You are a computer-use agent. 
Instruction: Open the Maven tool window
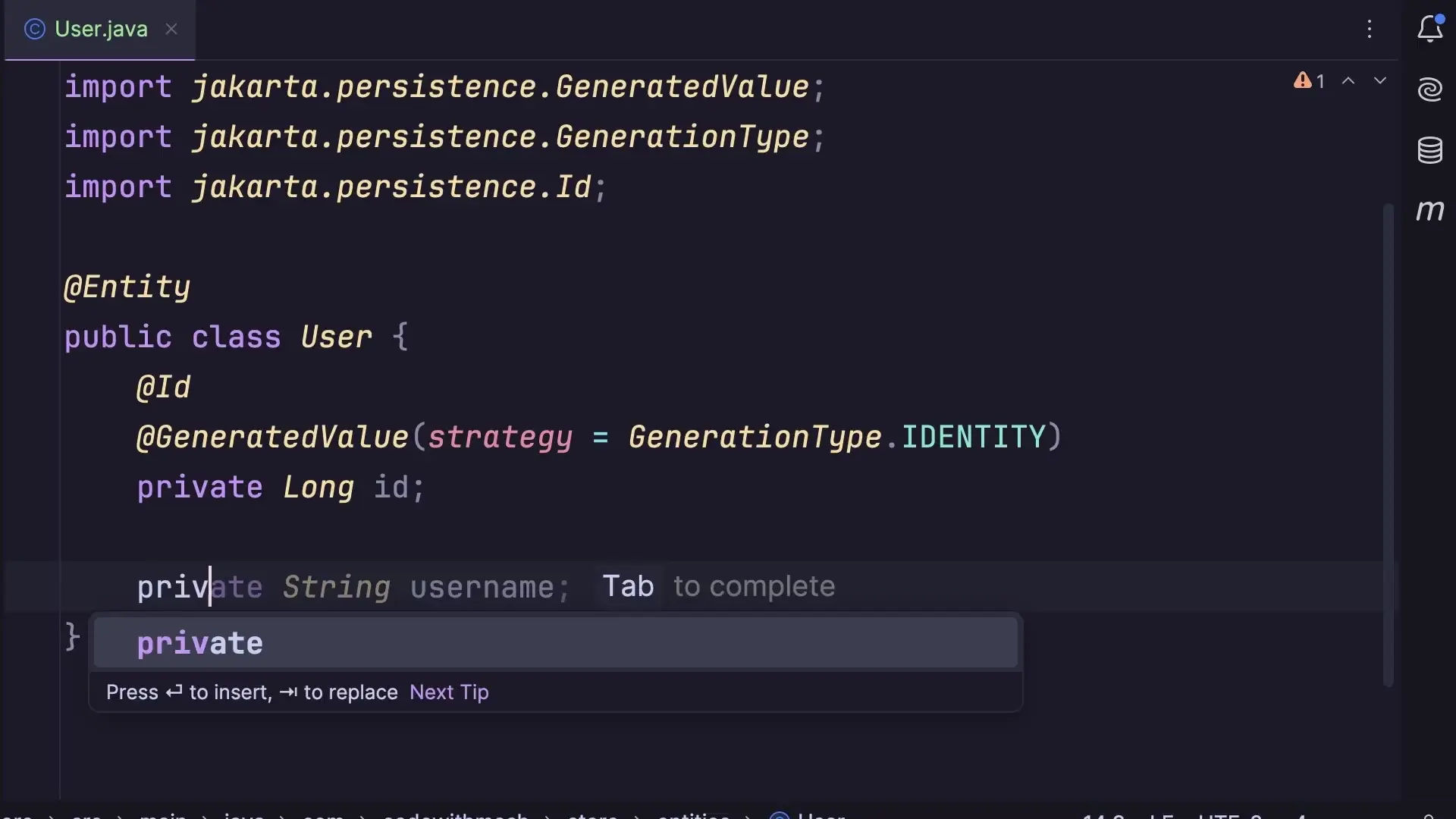click(x=1430, y=210)
